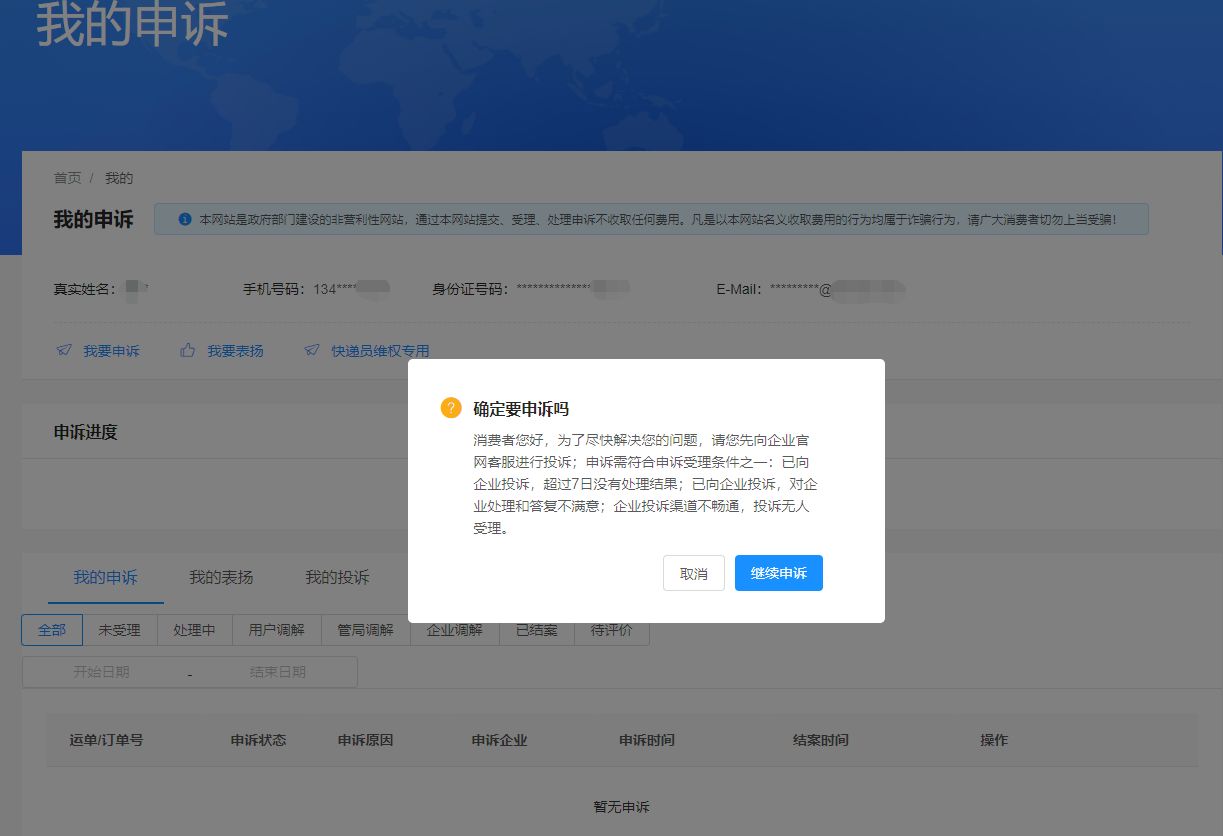Click the icon beside 快递员维权专用
The width and height of the screenshot is (1223, 836).
point(312,351)
